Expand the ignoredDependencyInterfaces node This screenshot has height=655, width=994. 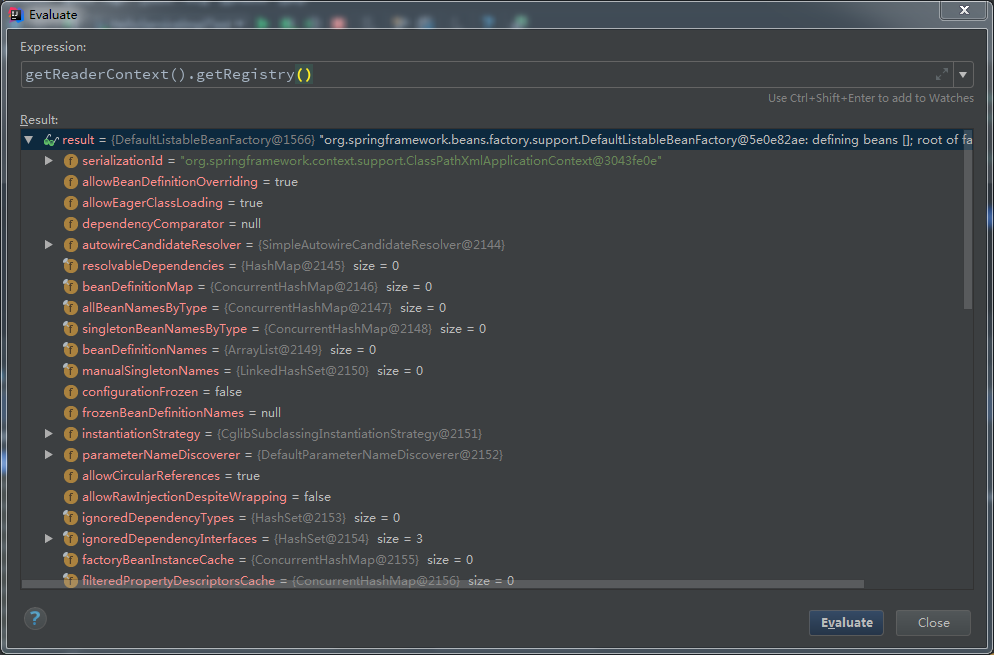(x=49, y=538)
